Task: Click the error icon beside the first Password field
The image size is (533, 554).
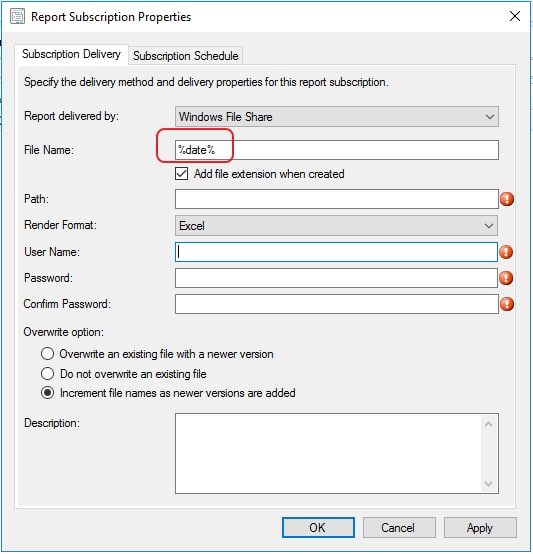Action: [506, 278]
